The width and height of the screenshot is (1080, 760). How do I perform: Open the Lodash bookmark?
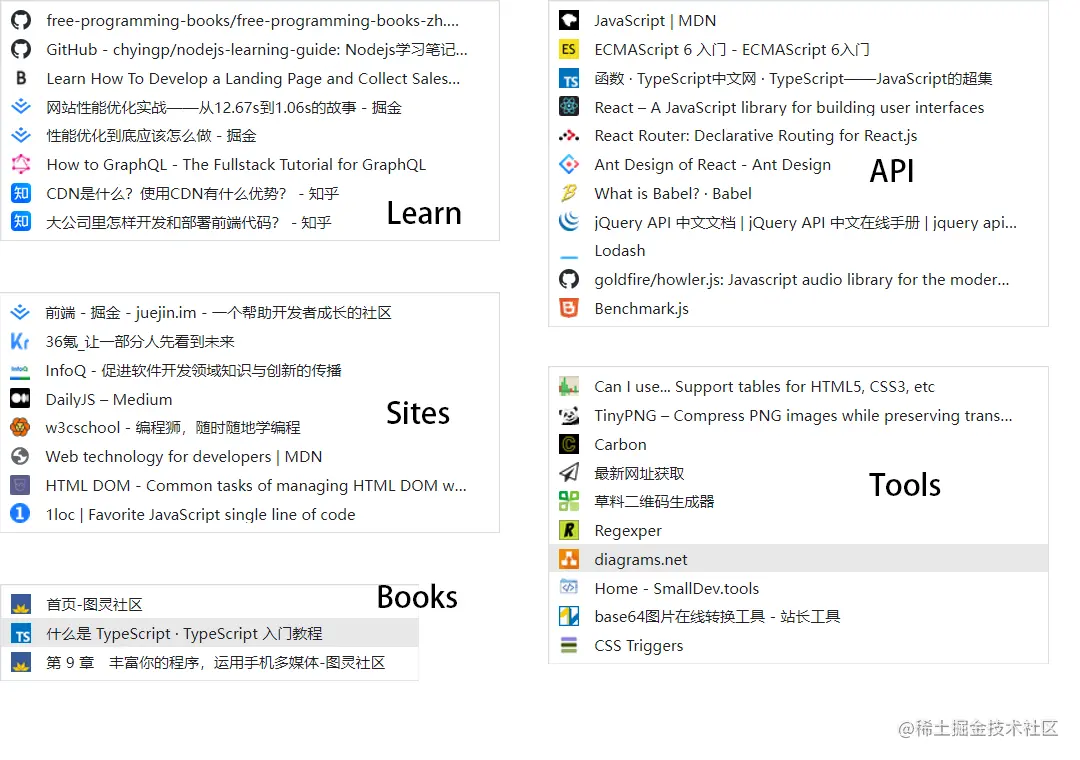pos(620,251)
